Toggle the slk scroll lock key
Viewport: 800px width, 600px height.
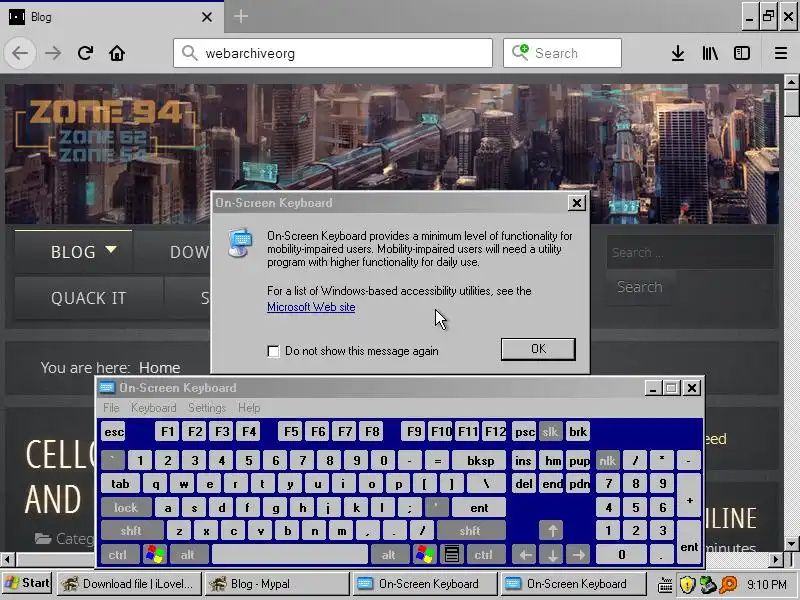point(550,432)
